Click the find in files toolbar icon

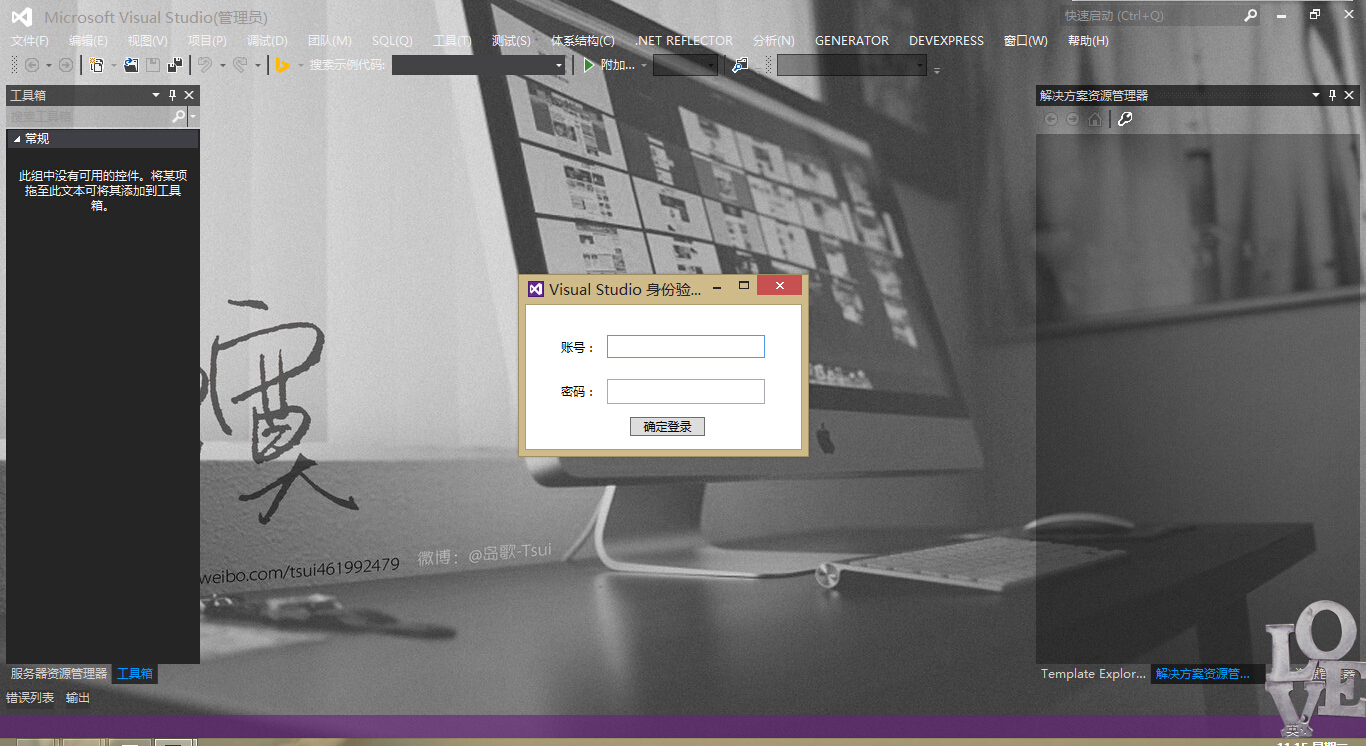click(x=740, y=65)
